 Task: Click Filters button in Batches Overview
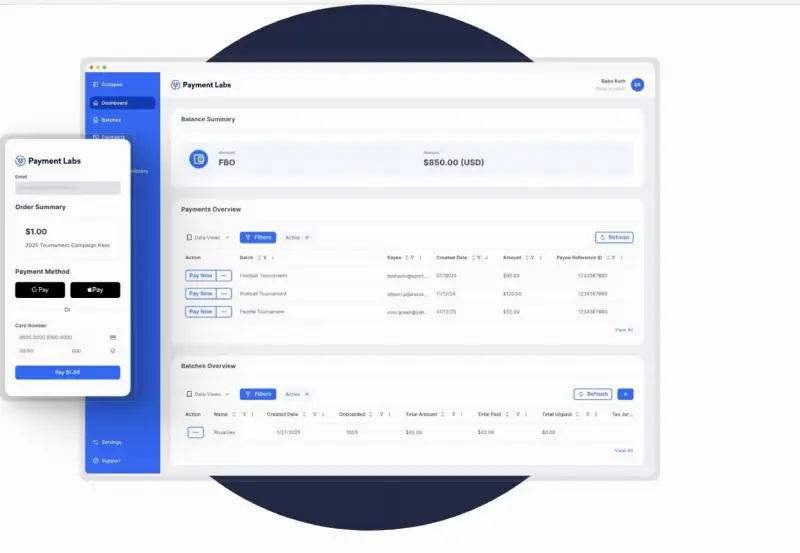pyautogui.click(x=258, y=394)
